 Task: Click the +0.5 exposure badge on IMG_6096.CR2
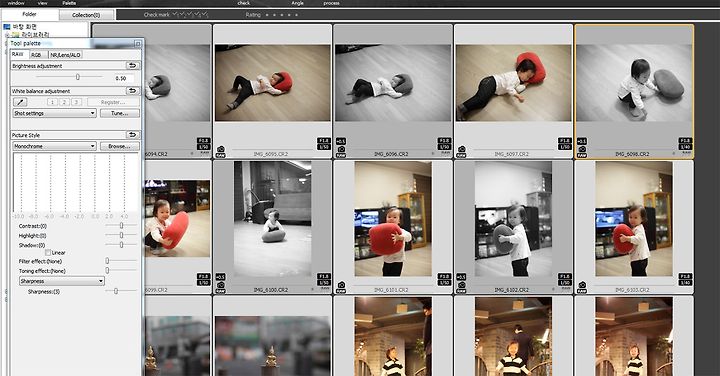[341, 141]
